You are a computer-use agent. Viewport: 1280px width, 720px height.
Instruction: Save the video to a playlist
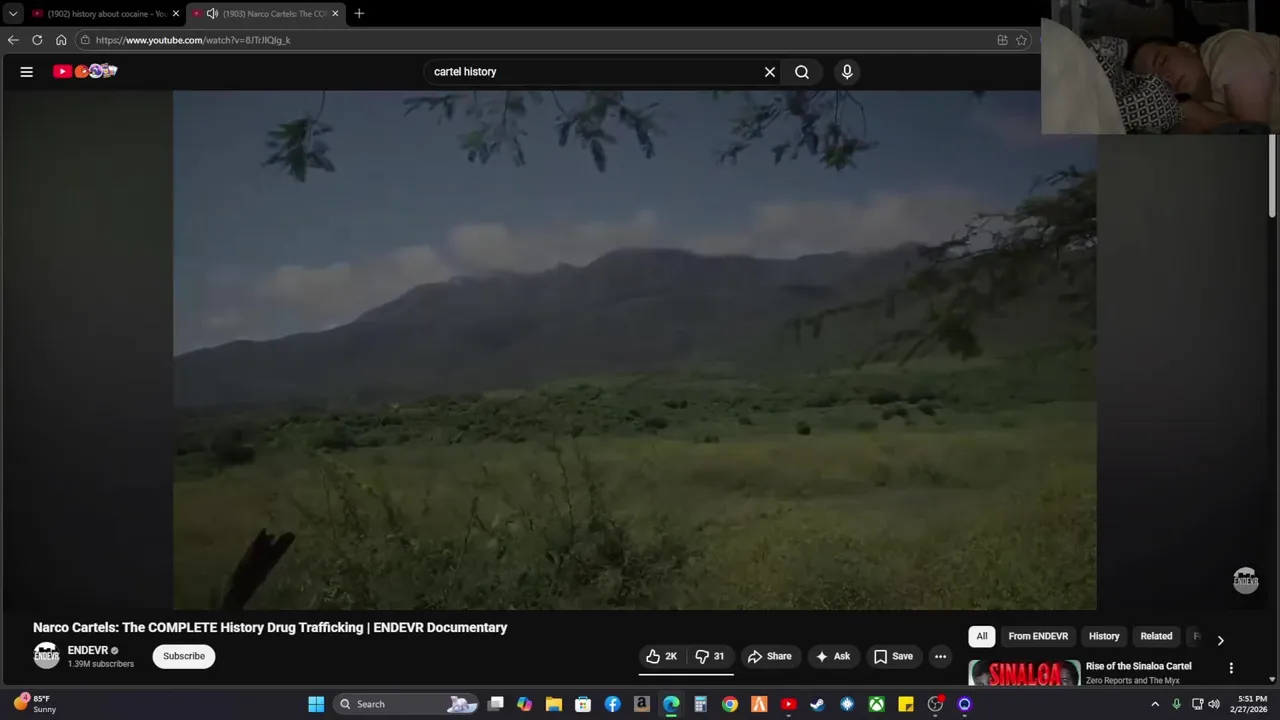coord(893,656)
